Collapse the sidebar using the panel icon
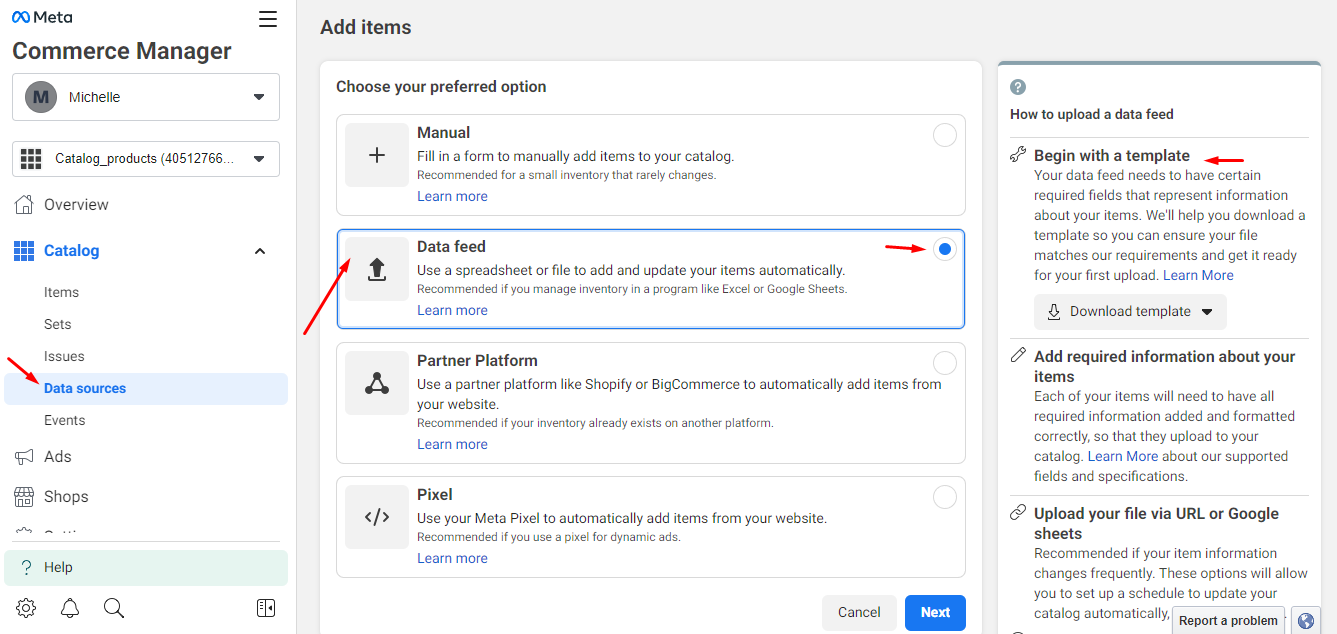 [x=266, y=607]
